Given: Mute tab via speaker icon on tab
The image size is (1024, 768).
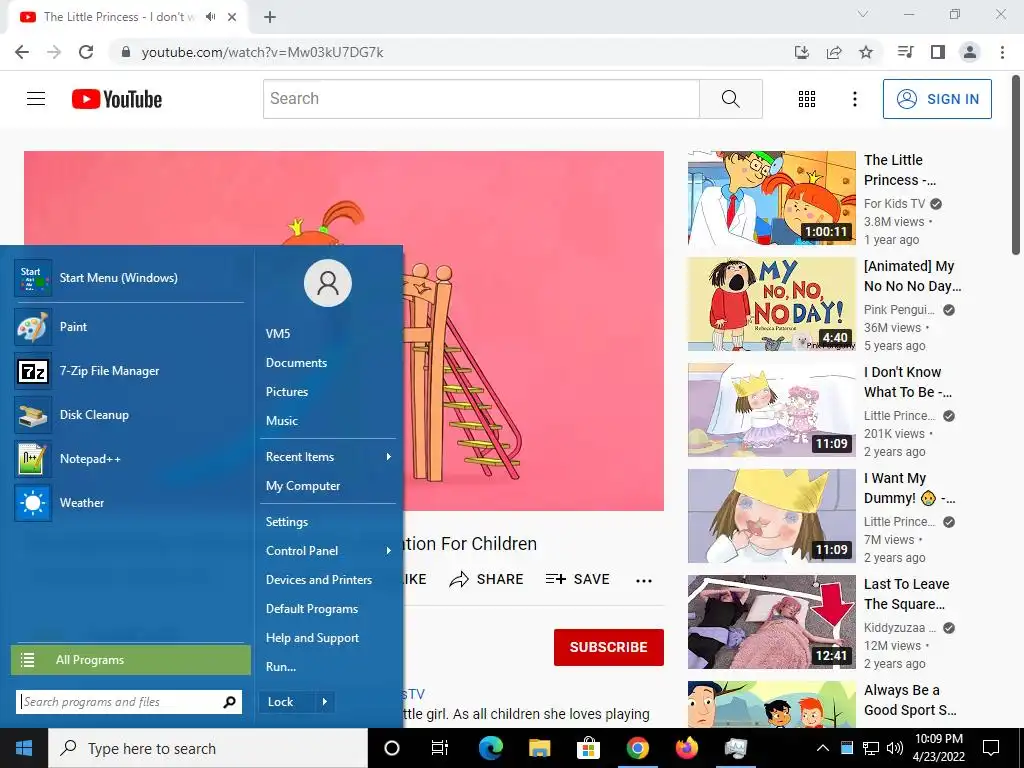Looking at the screenshot, I should pos(210,17).
